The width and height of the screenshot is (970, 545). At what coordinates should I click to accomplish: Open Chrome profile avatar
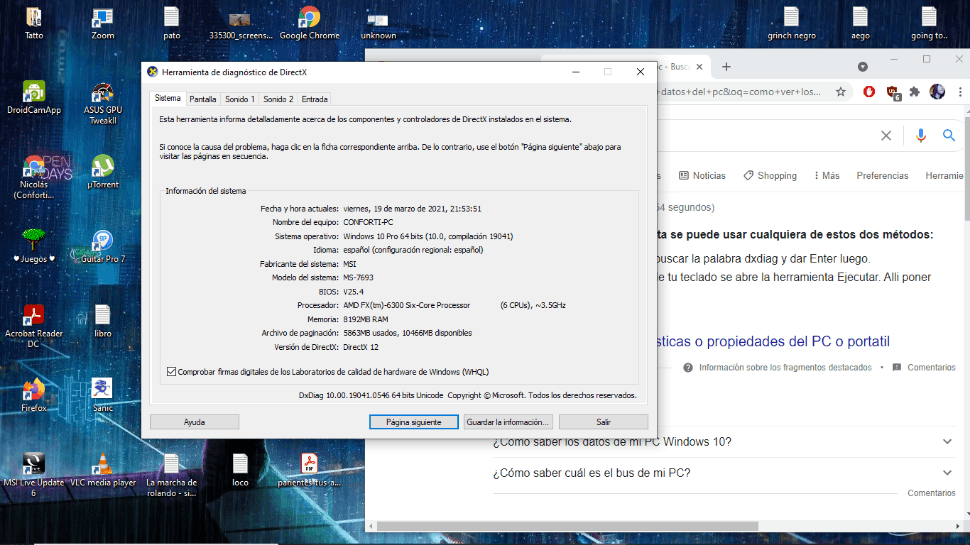coord(937,92)
